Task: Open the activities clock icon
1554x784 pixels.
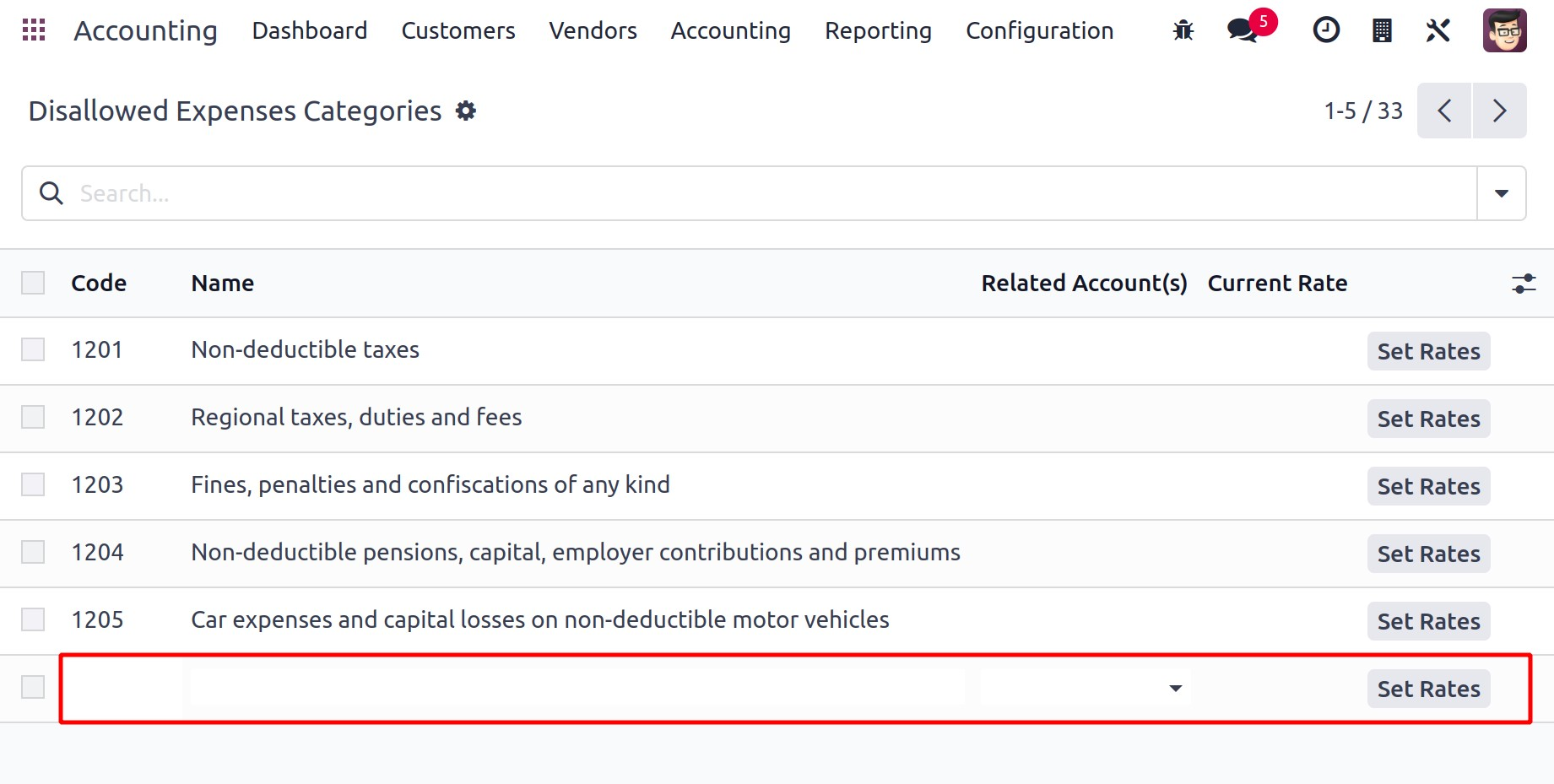Action: pyautogui.click(x=1326, y=31)
